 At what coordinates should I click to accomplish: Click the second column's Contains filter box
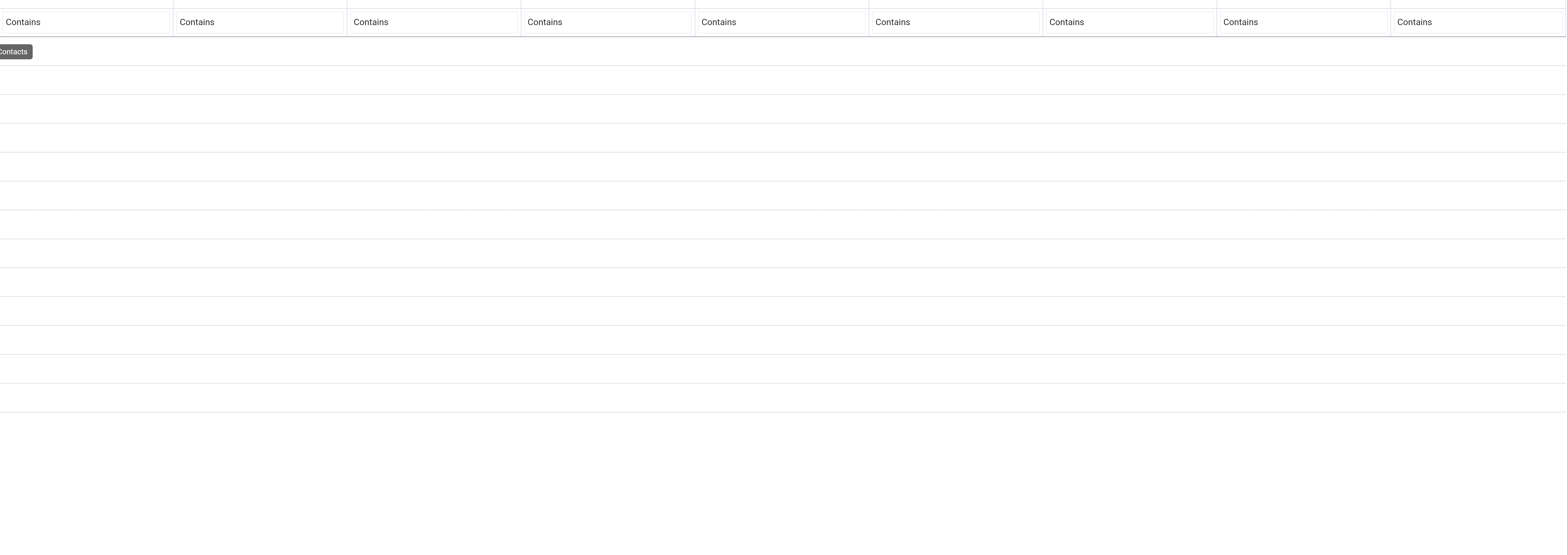pyautogui.click(x=259, y=22)
